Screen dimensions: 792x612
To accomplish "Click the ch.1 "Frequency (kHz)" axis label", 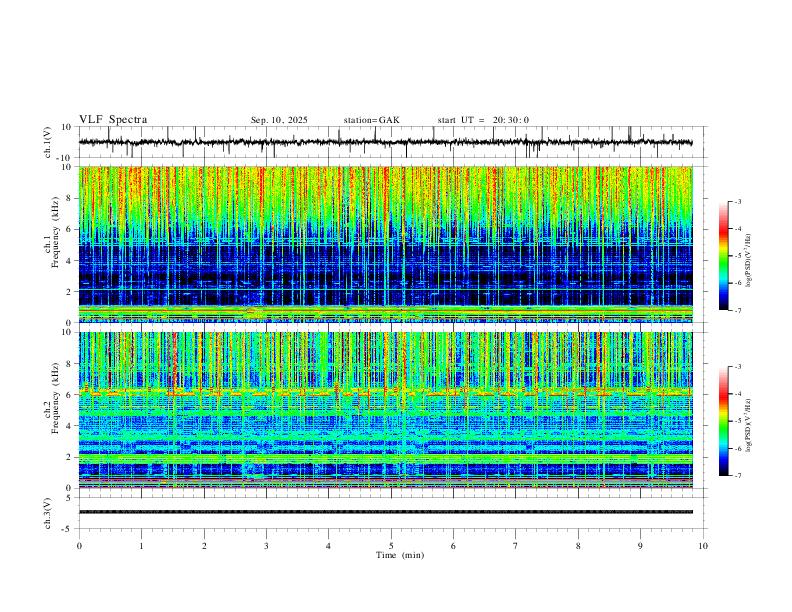I will 56,230.
